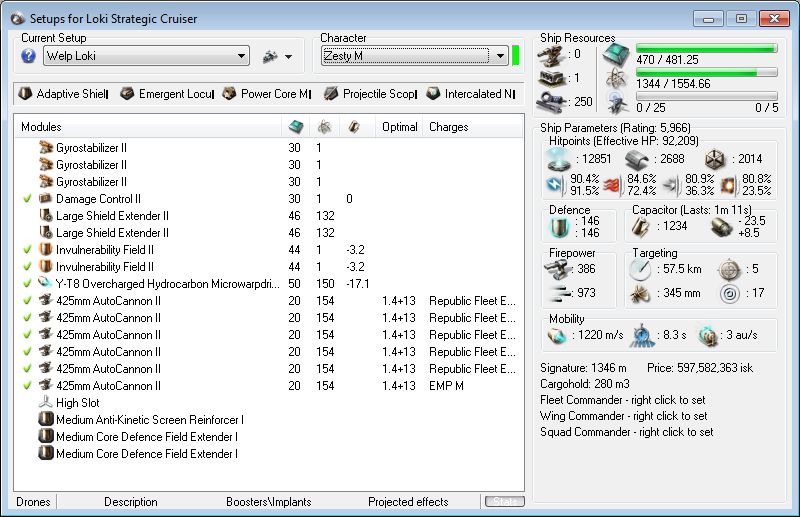Click the empty High Slot icon
This screenshot has height=517, width=800.
pos(46,402)
